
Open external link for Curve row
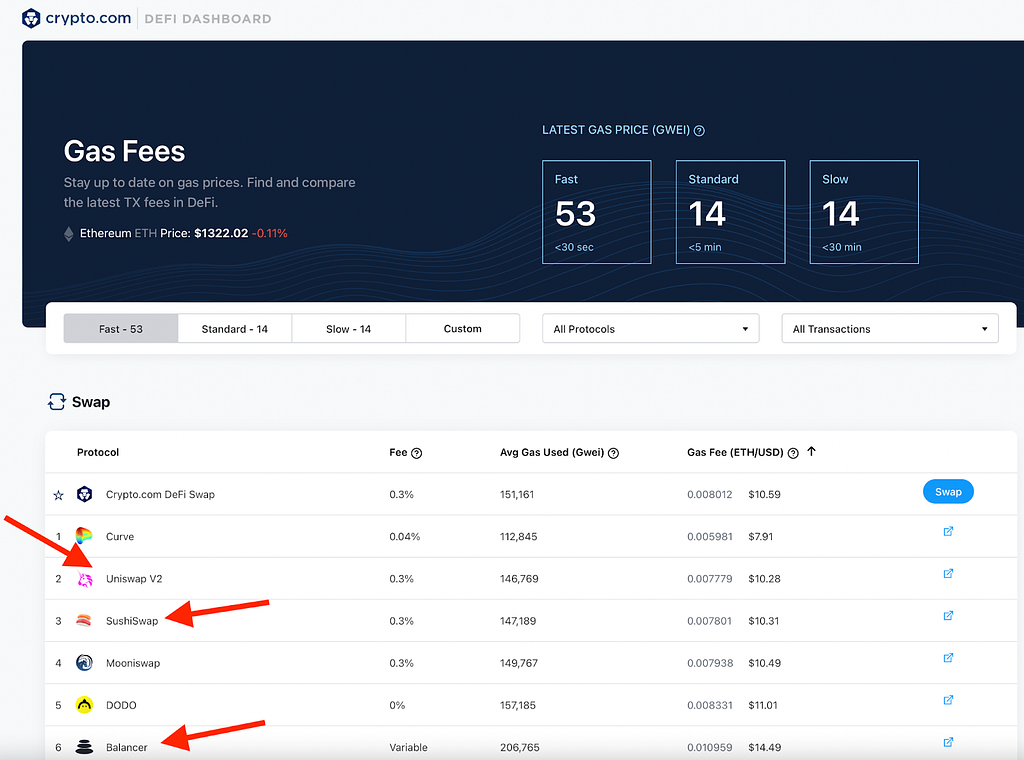(x=948, y=531)
